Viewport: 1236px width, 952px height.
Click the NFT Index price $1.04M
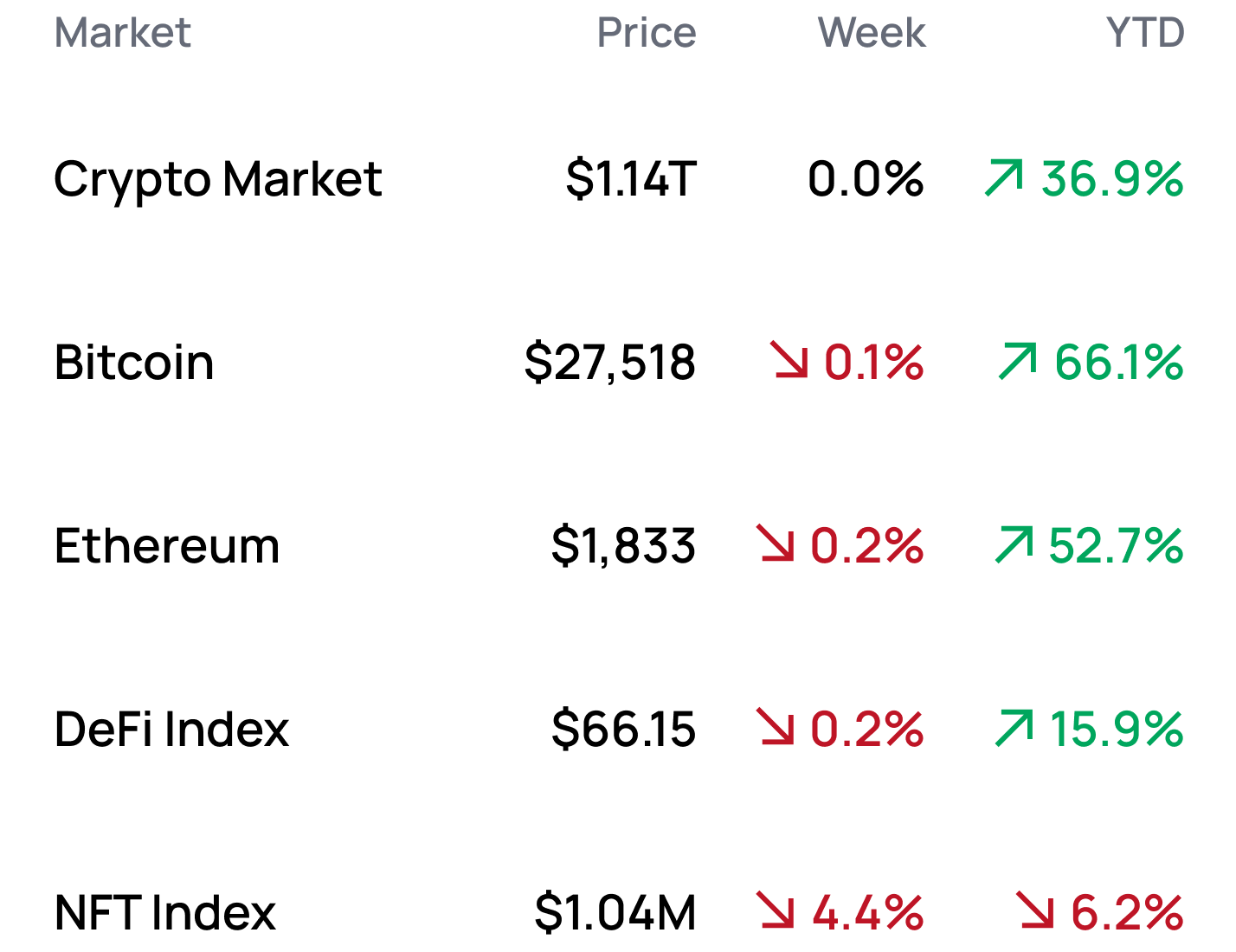tap(615, 912)
